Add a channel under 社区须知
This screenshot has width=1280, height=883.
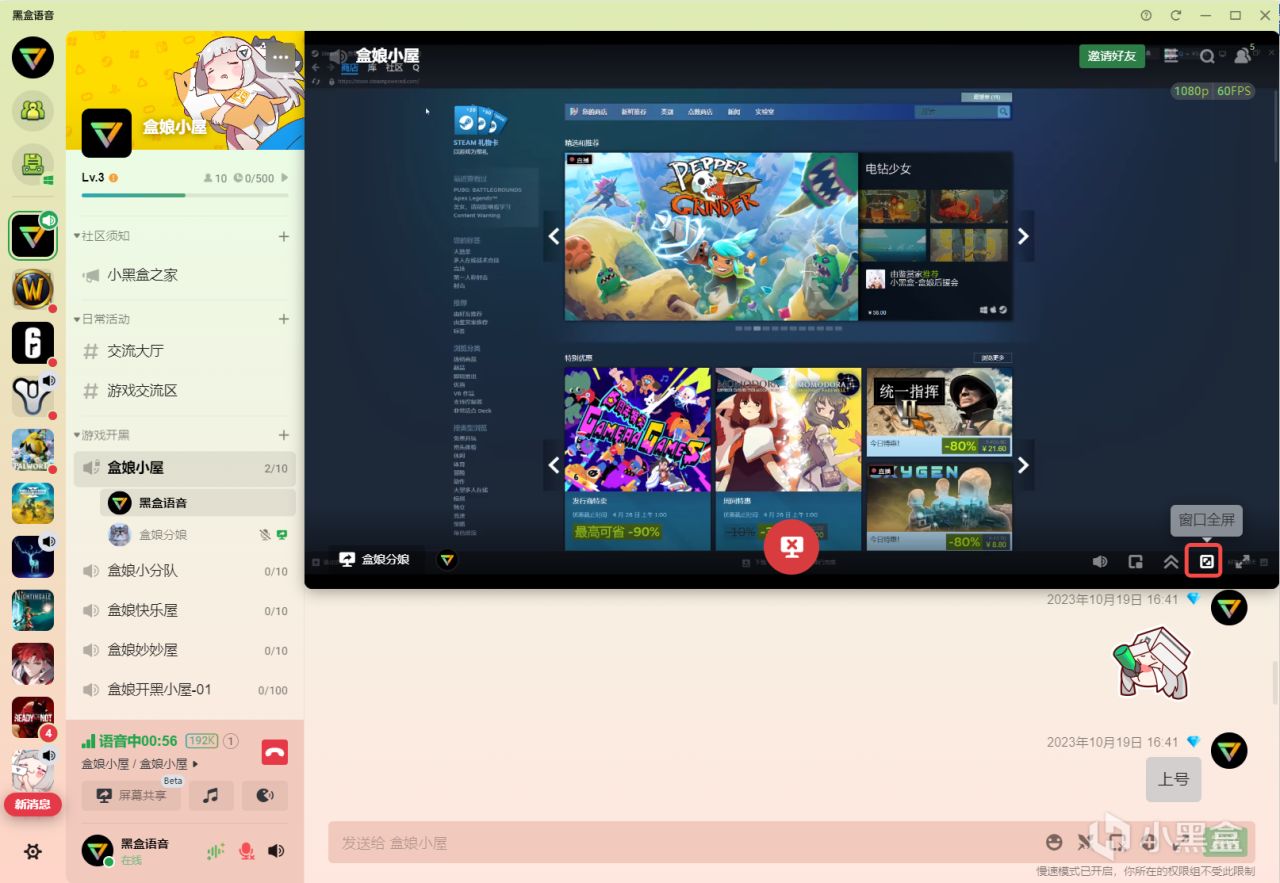tap(284, 237)
